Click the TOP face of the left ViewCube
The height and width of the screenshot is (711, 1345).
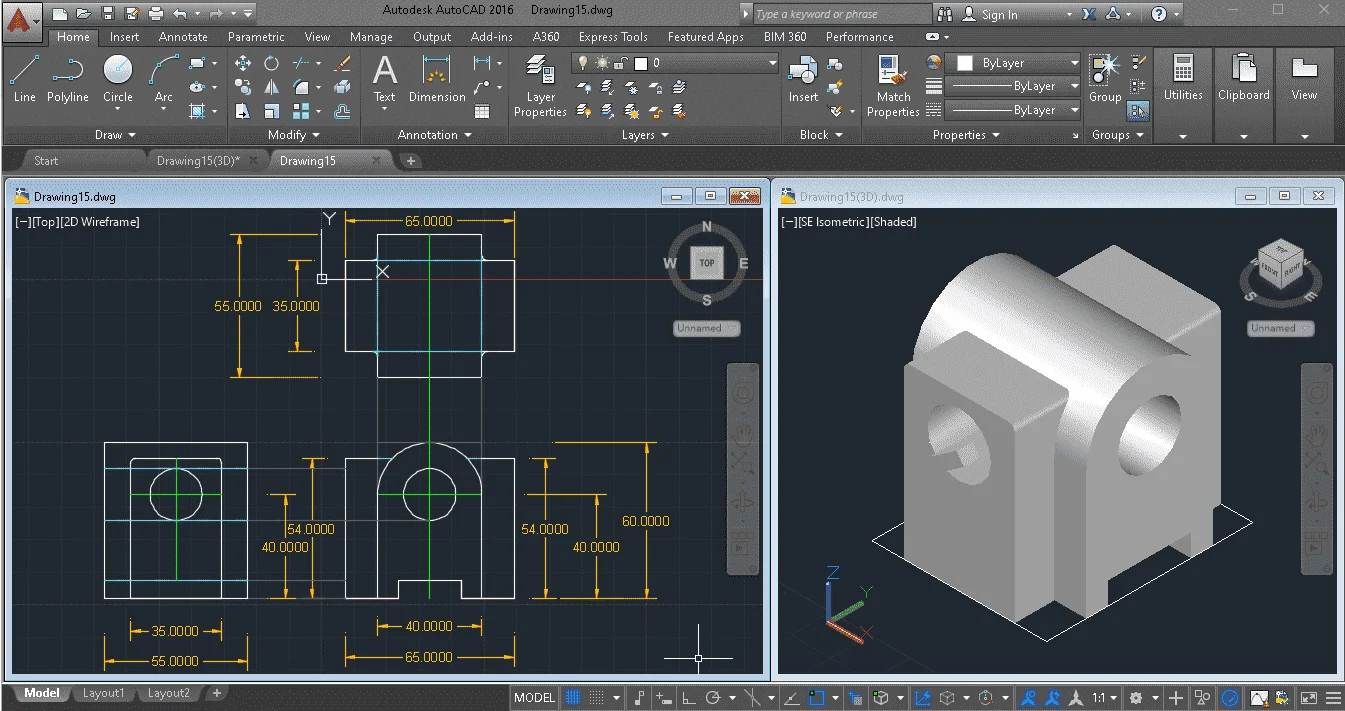(707, 263)
